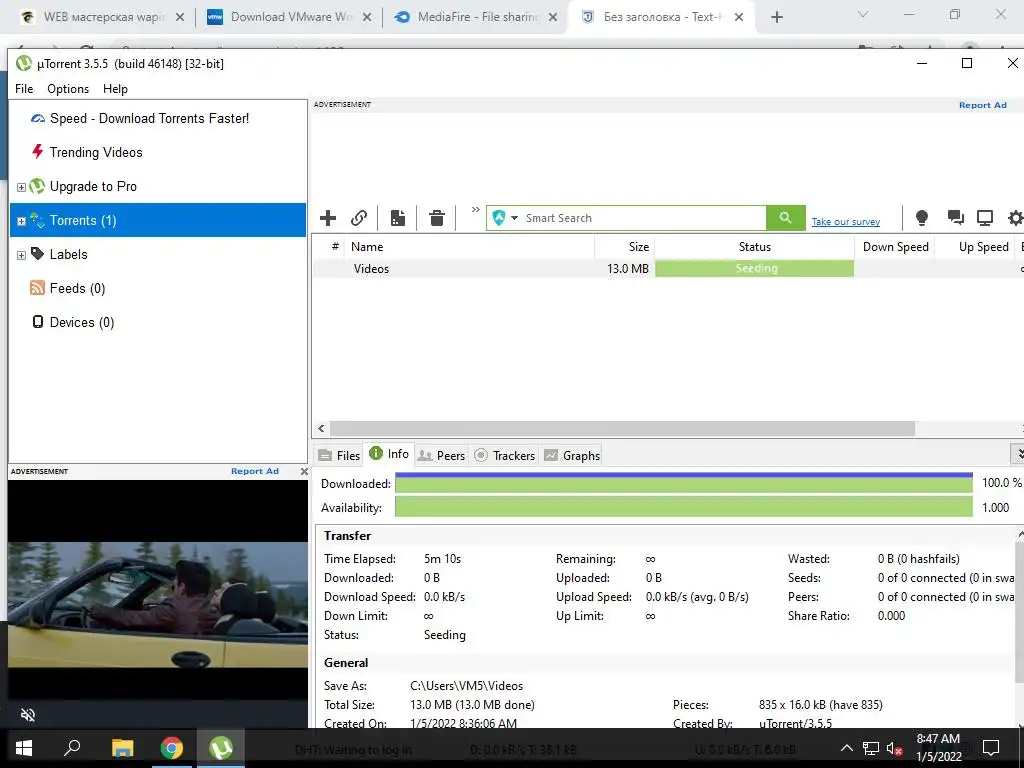Click the scroll-left arrow of torrent list

[321, 428]
